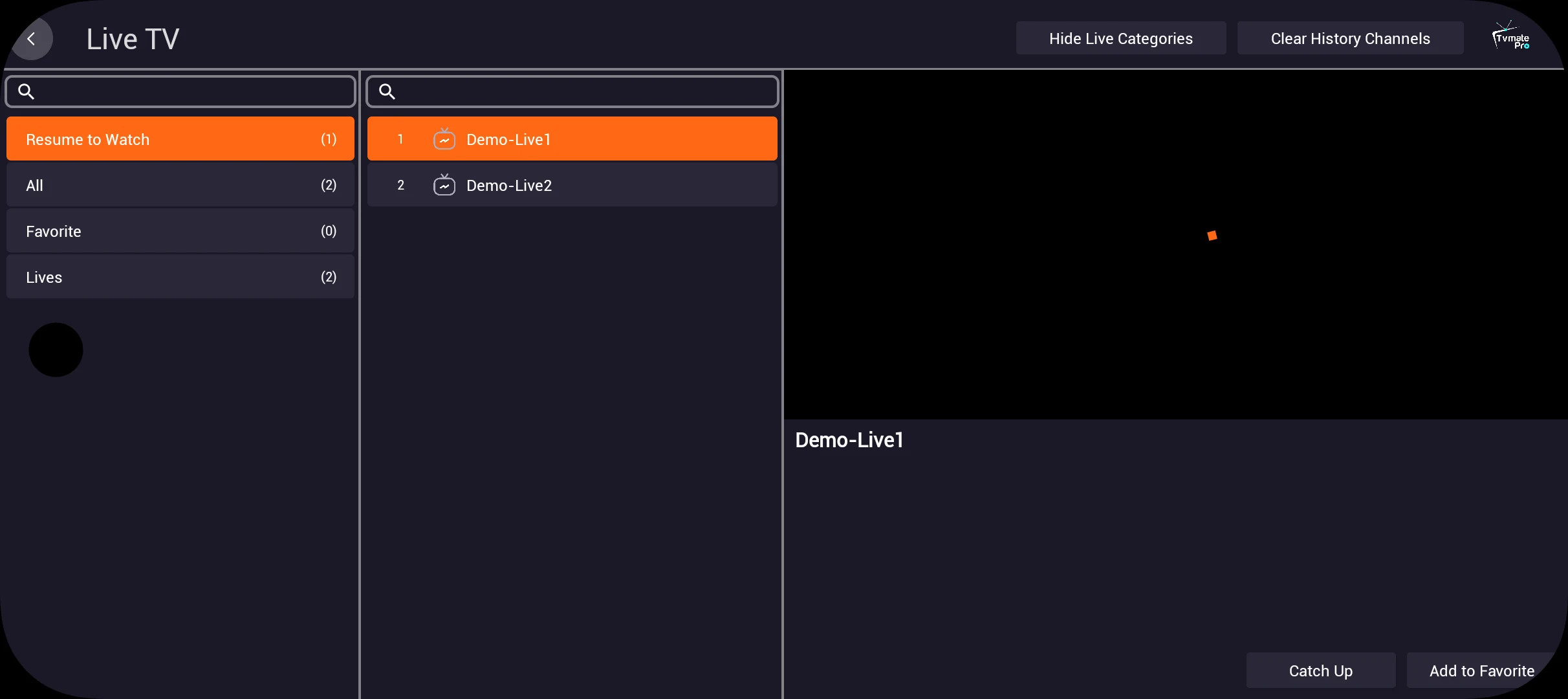Open the Lives category
The width and height of the screenshot is (1568, 699).
(x=180, y=276)
